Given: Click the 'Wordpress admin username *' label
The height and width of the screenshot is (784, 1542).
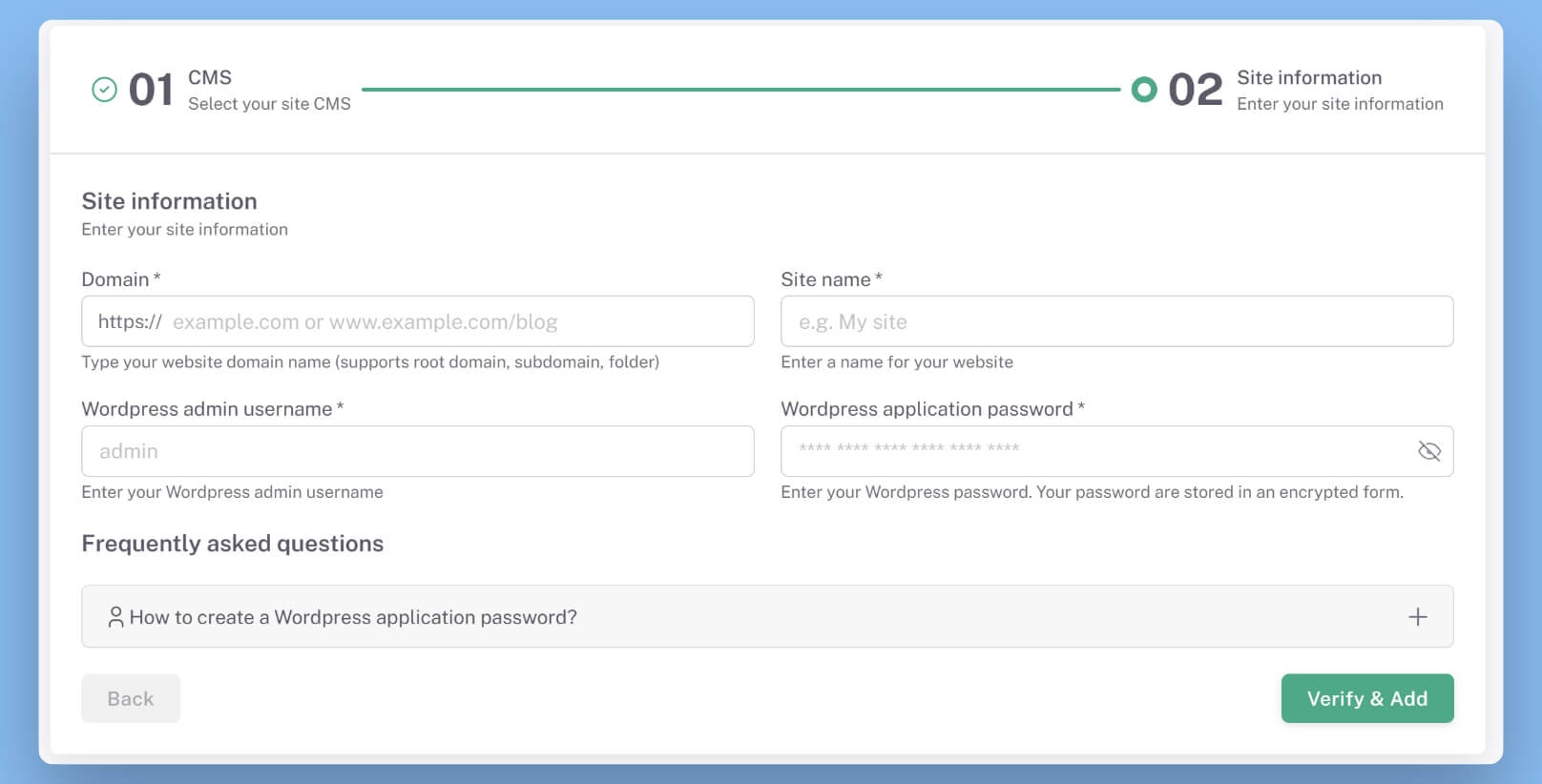Looking at the screenshot, I should (x=213, y=409).
